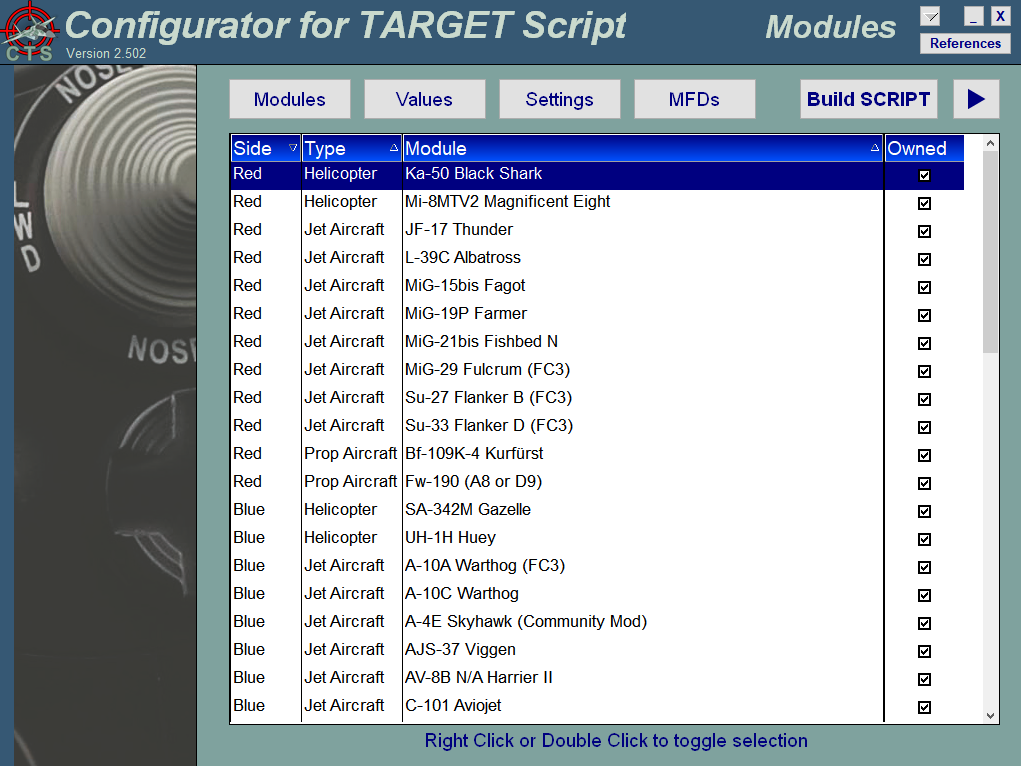Open the References button
Screen dimensions: 1021x766
964,43
